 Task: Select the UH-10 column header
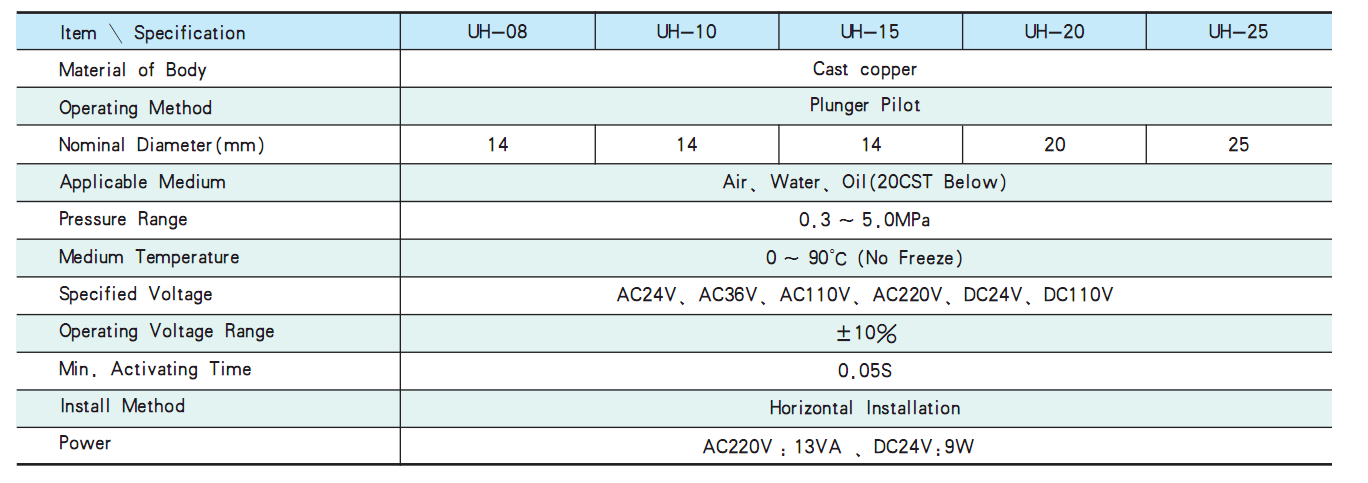coord(686,32)
